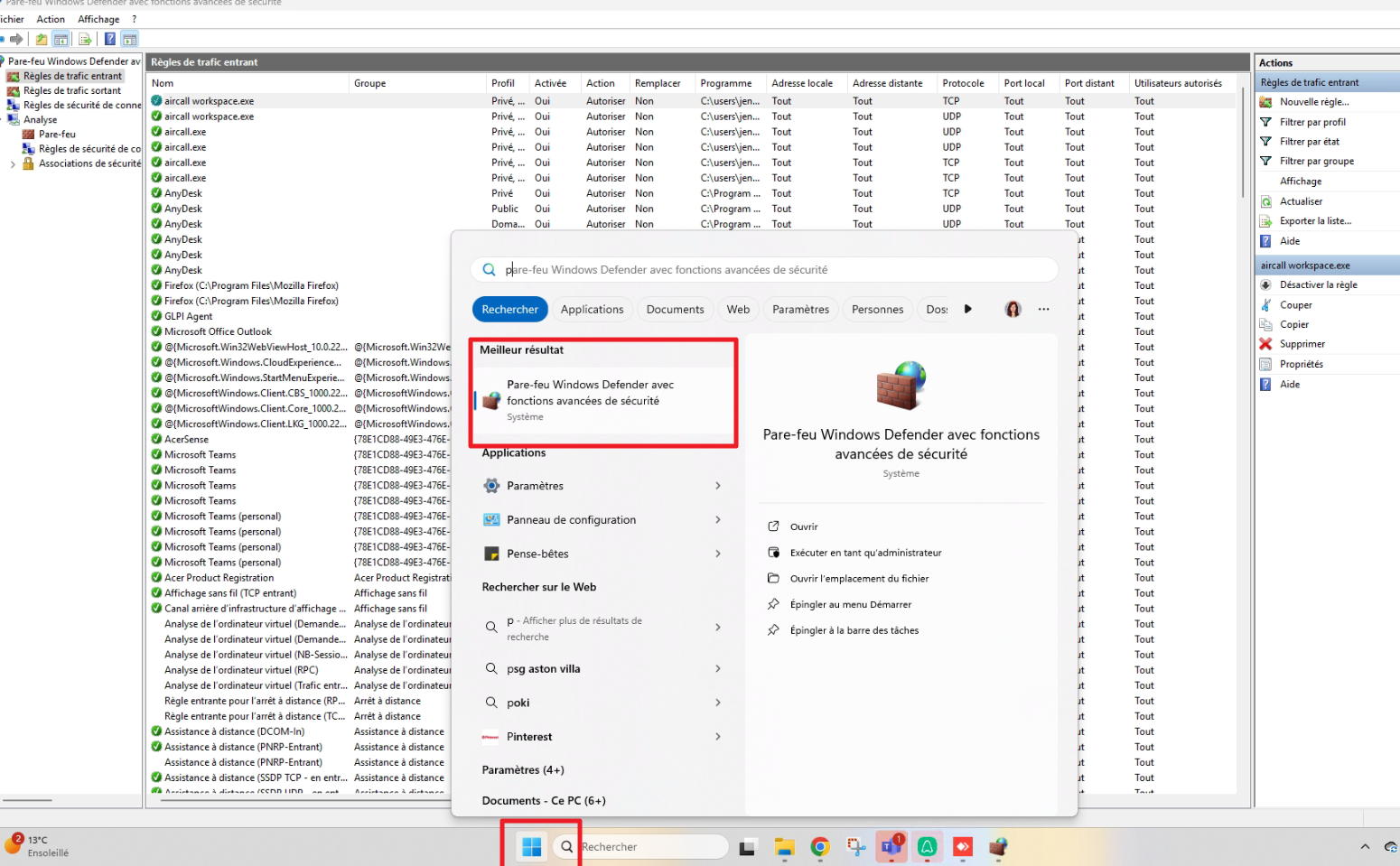Select the Microsoft Office Outlook rule

(218, 331)
